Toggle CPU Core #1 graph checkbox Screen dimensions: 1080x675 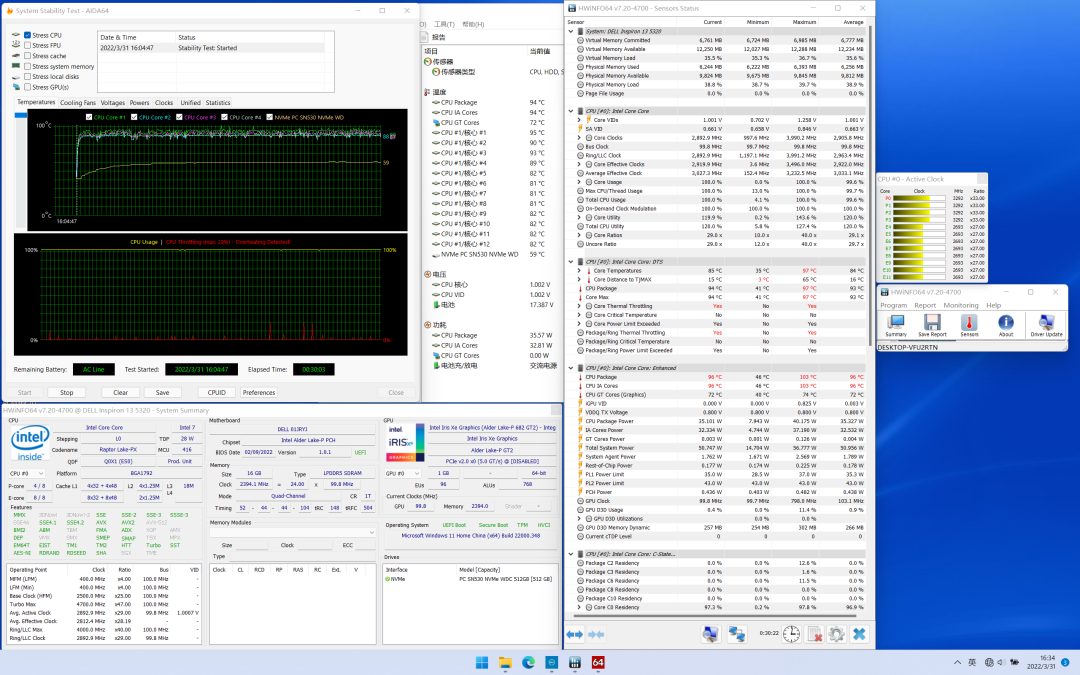click(89, 117)
